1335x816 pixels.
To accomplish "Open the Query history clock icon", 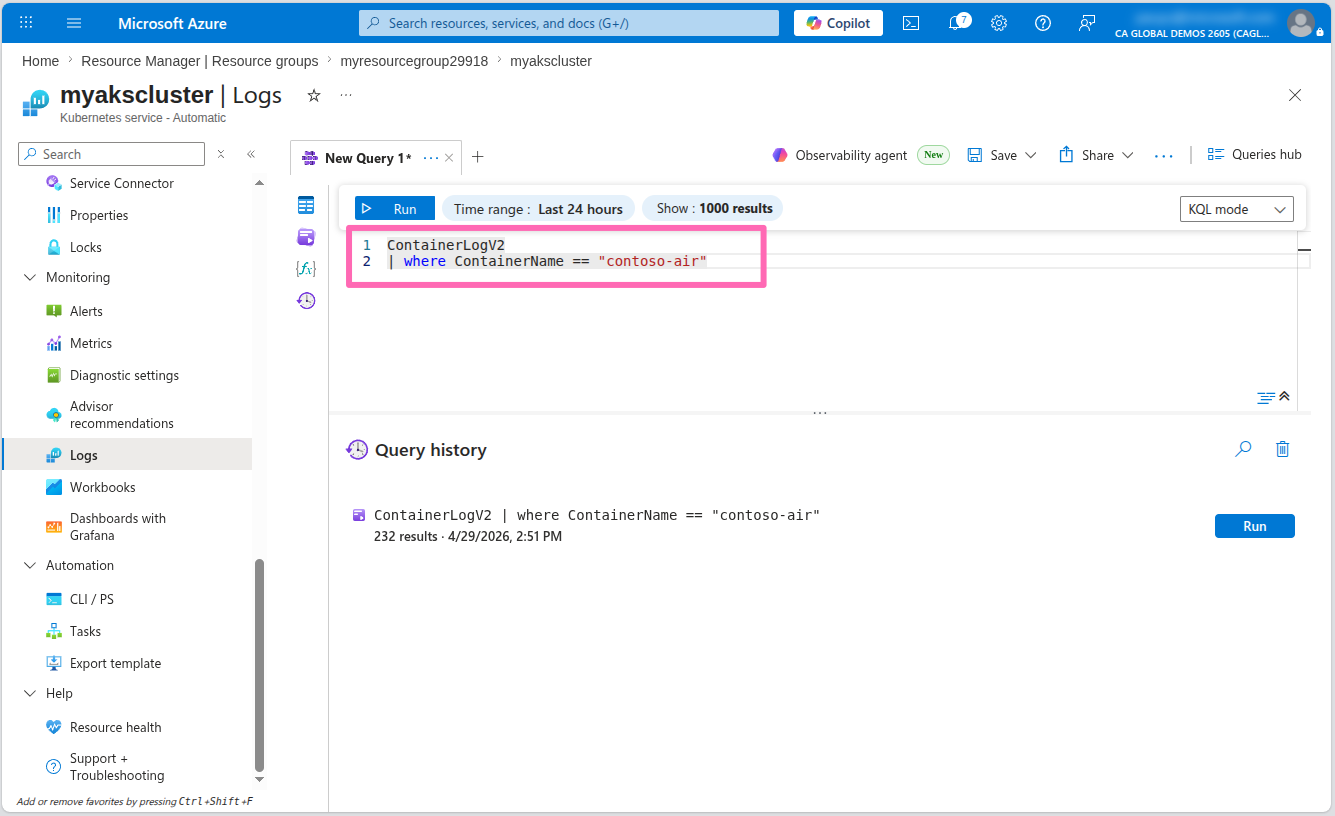I will tap(306, 300).
